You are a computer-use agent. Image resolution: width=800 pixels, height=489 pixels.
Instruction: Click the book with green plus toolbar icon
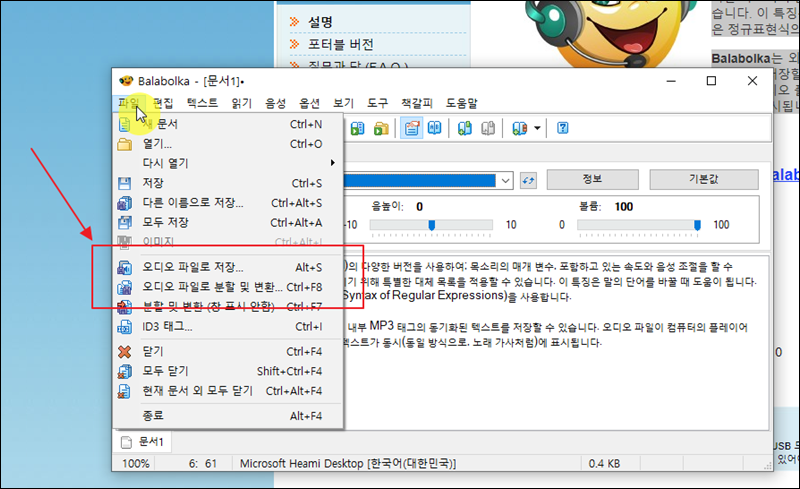click(464, 128)
